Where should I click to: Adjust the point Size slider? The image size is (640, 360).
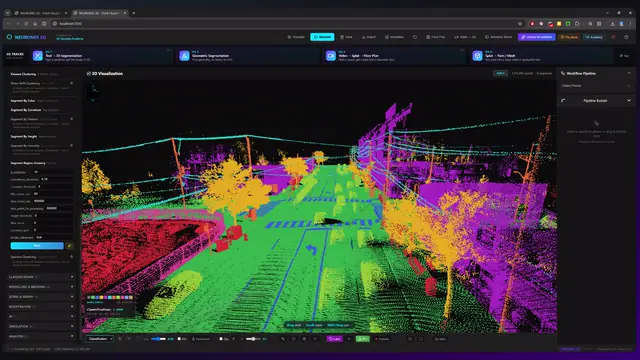click(x=158, y=339)
